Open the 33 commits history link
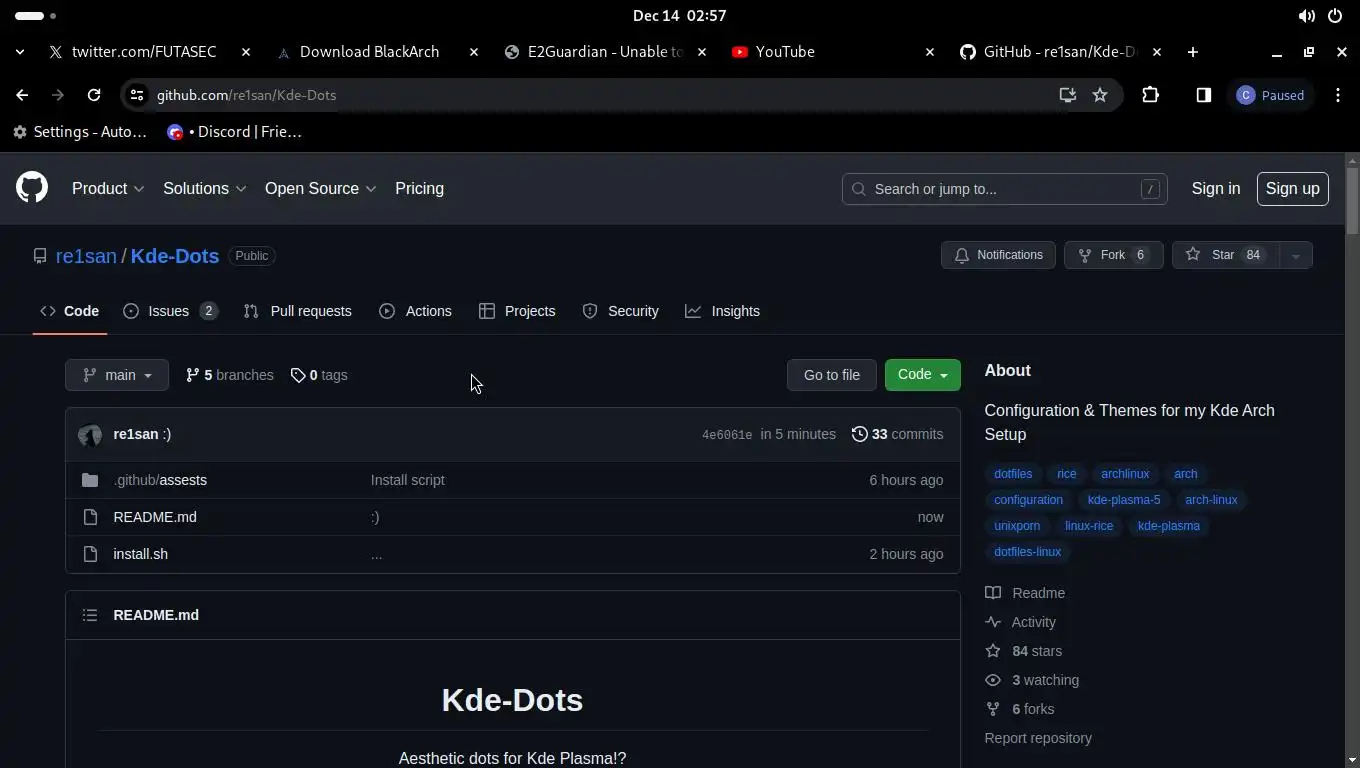Screen dimensions: 1360x768 pyautogui.click(x=897, y=434)
